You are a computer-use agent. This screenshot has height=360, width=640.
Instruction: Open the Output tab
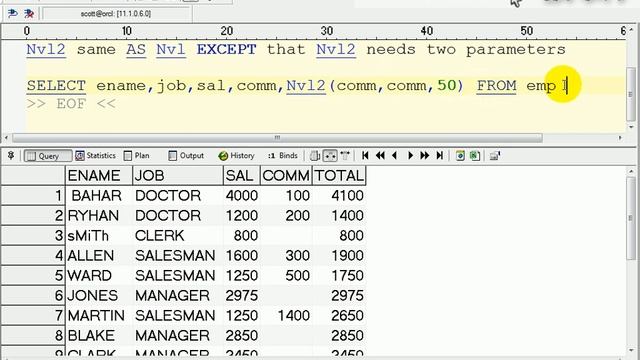186,156
